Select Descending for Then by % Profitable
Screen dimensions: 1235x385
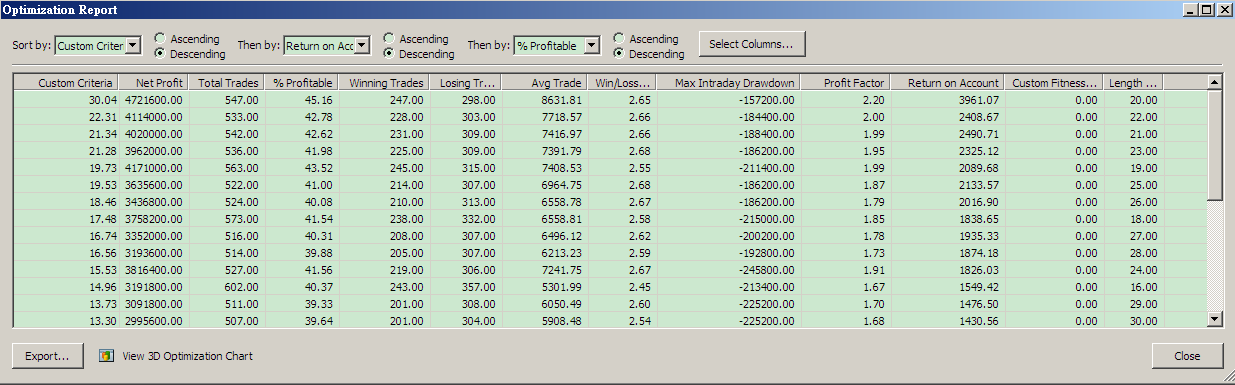[x=619, y=54]
